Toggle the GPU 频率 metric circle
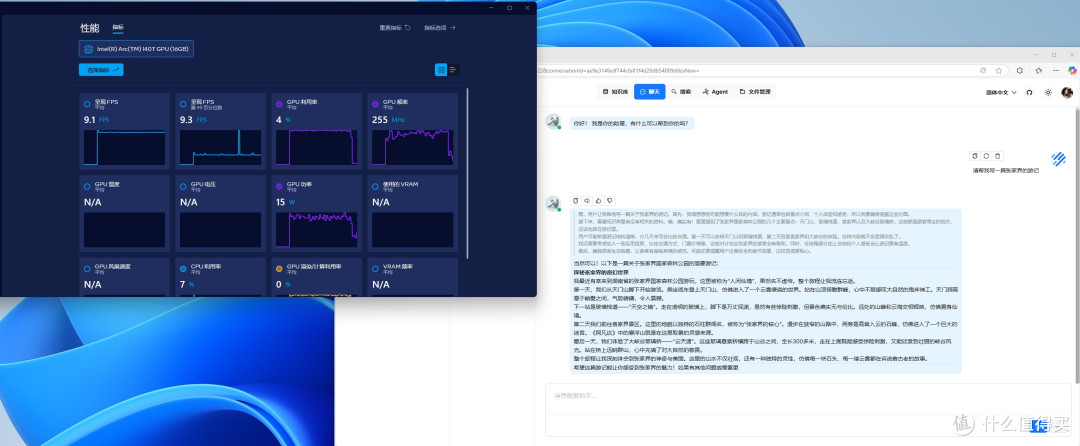Screen dimensions: 1080x446 coord(375,104)
